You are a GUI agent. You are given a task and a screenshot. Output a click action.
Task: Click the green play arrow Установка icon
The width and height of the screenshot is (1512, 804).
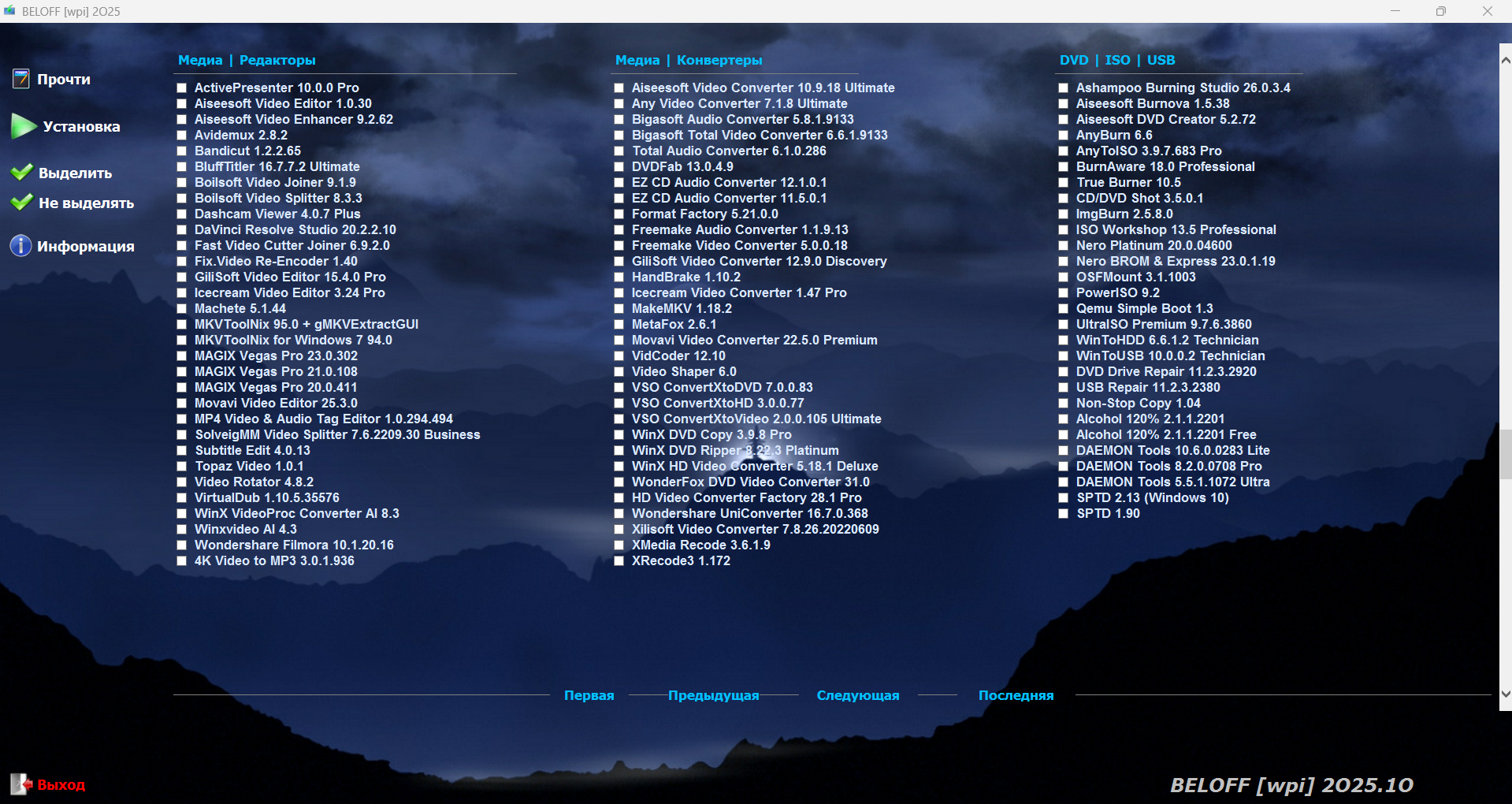tap(24, 126)
